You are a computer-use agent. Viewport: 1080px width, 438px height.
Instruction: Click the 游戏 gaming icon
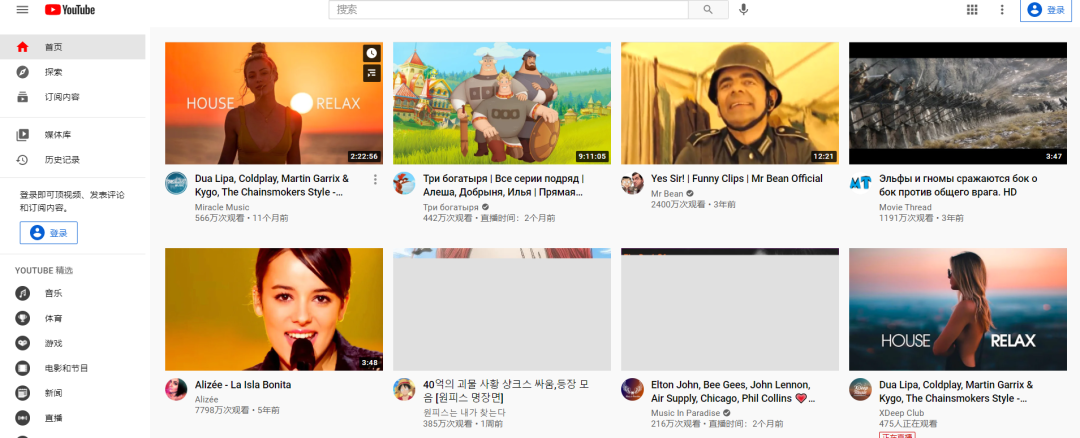(x=23, y=343)
